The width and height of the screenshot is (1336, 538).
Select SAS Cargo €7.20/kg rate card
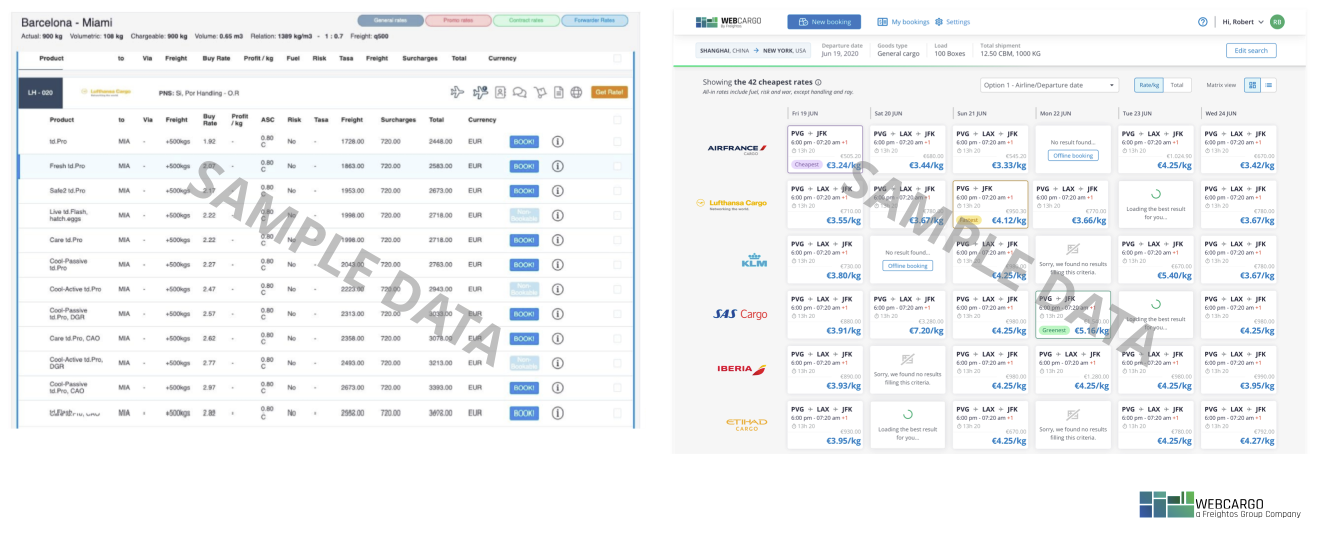coord(908,314)
